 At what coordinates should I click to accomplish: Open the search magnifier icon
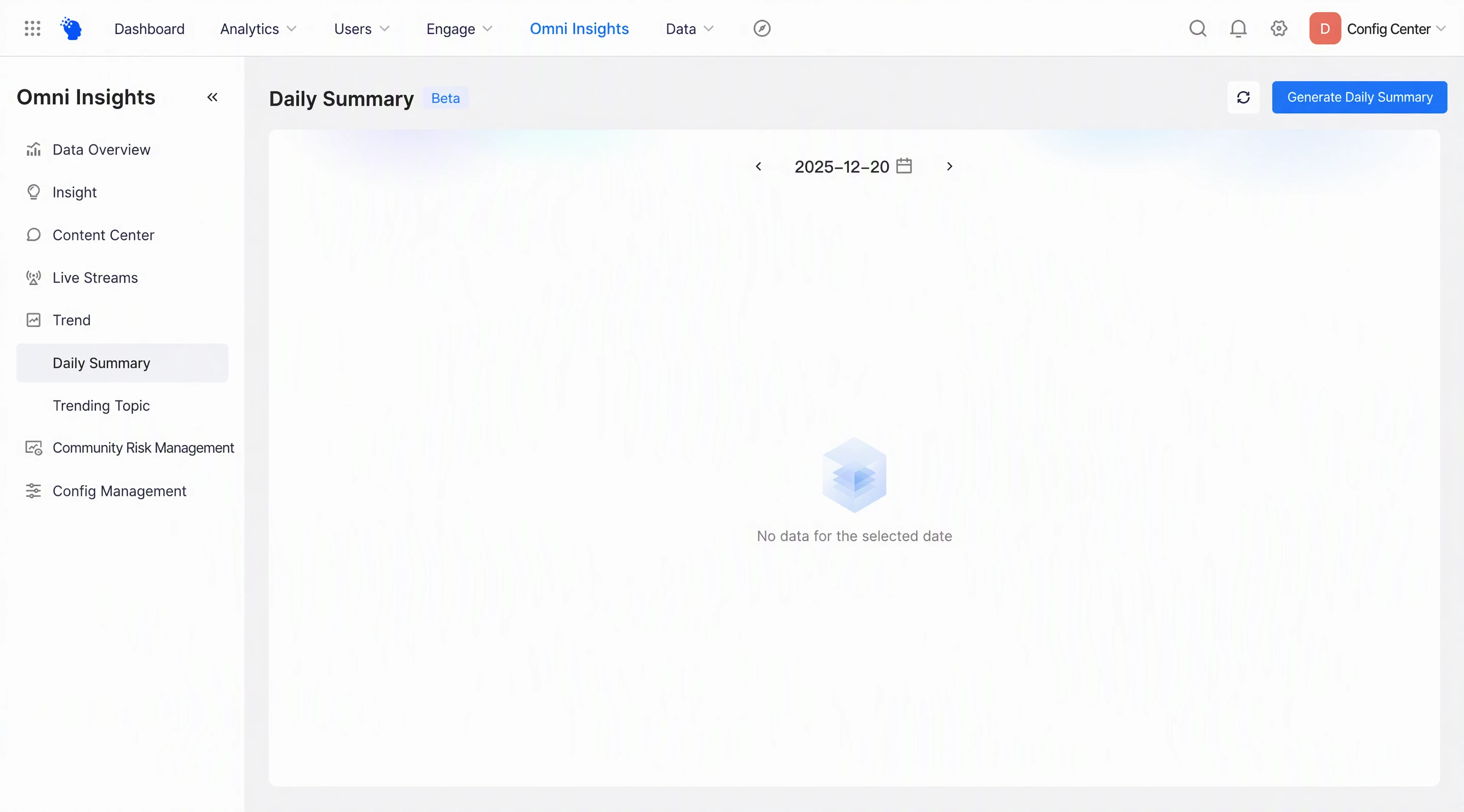click(x=1198, y=28)
